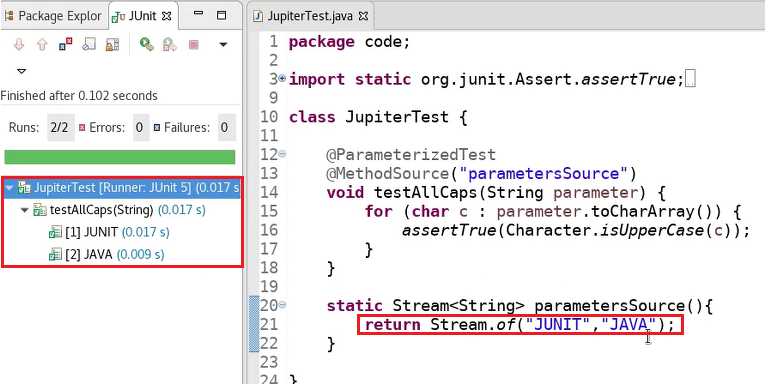The width and height of the screenshot is (766, 386).
Task: Collapse the JupiterTest runner tree node
Action: click(x=9, y=188)
